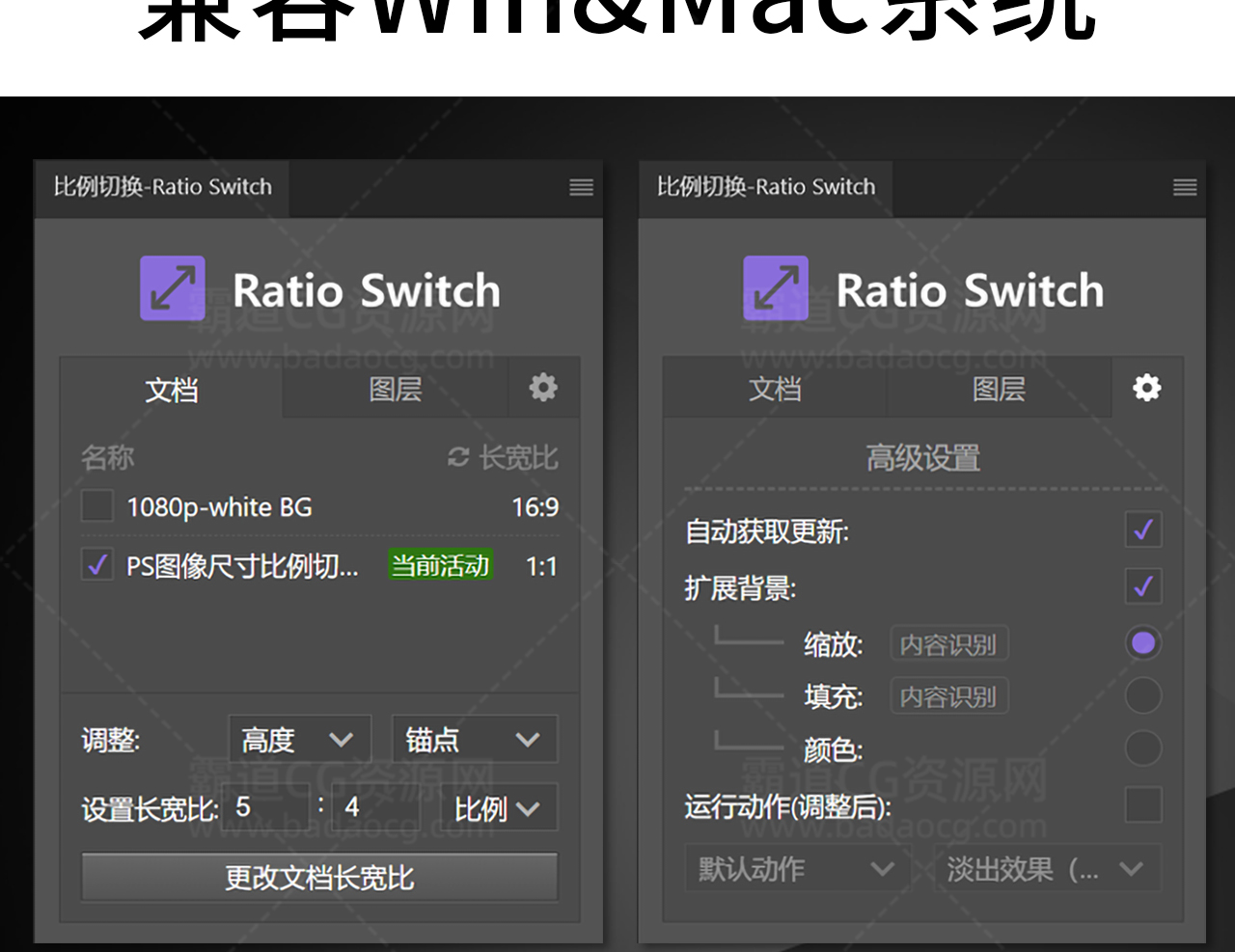Open the 高度 adjustment dropdown
1235x952 pixels.
pyautogui.click(x=299, y=740)
